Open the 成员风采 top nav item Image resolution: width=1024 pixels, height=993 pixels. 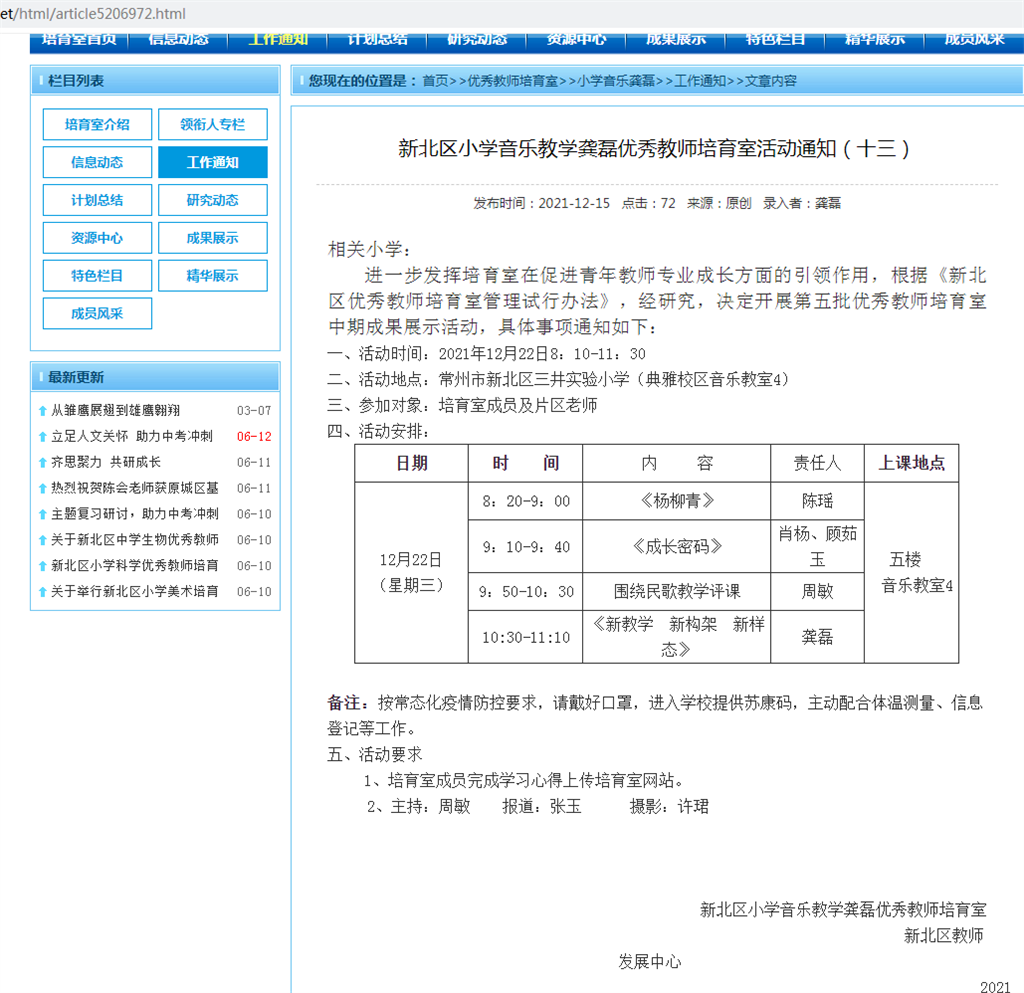pos(974,40)
